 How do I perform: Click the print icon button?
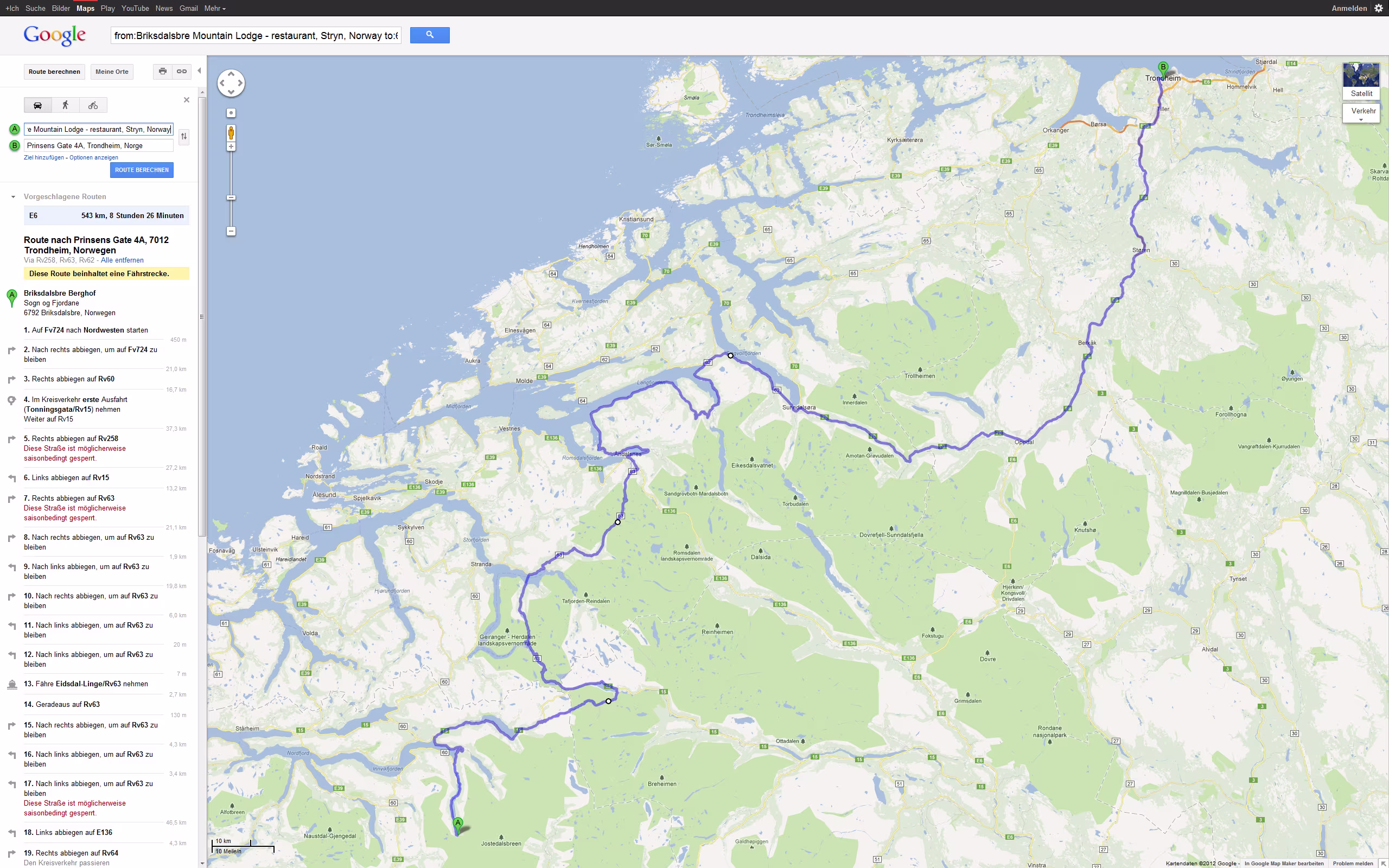(163, 71)
